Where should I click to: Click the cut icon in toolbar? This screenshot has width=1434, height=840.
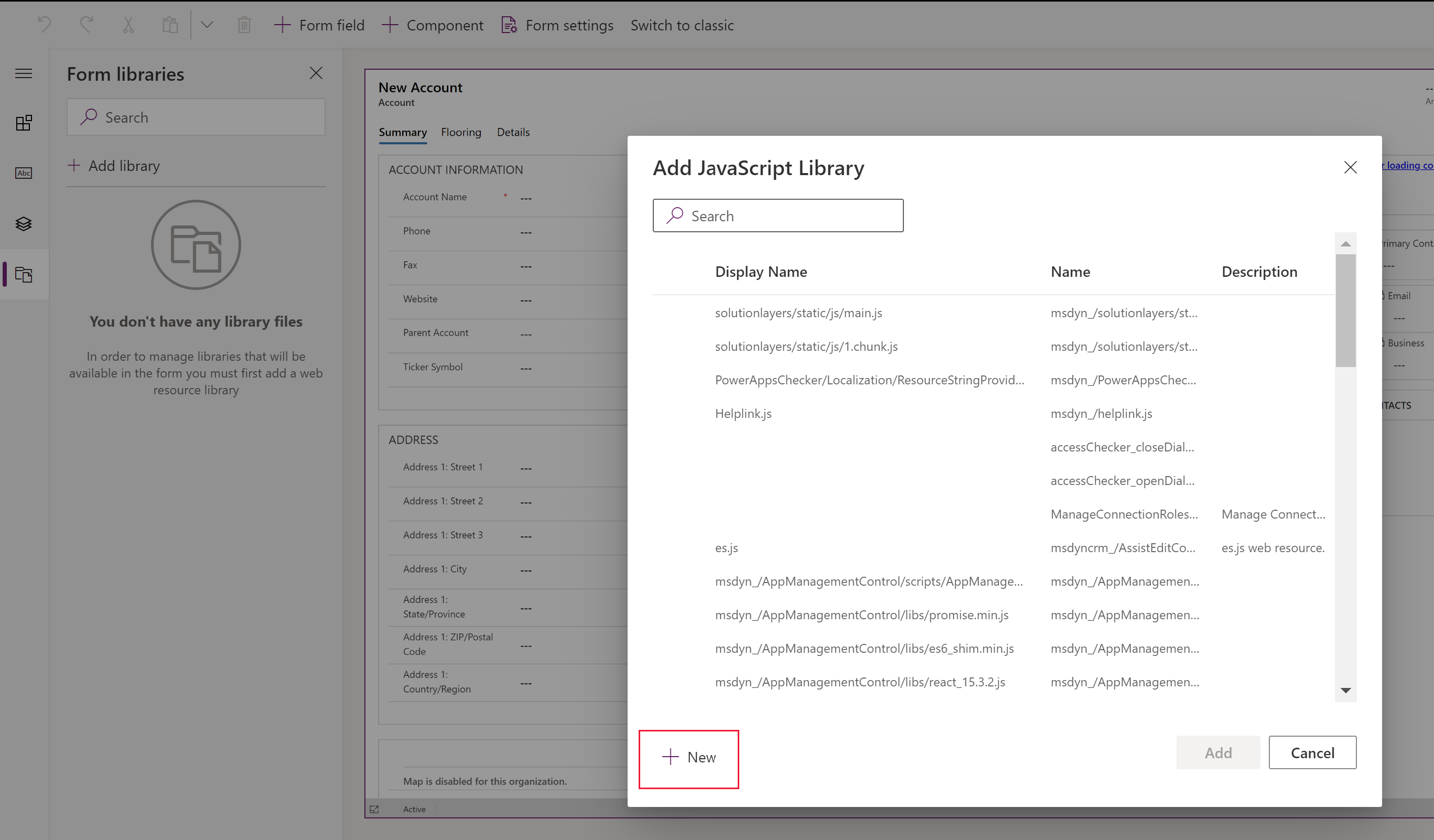tap(127, 25)
